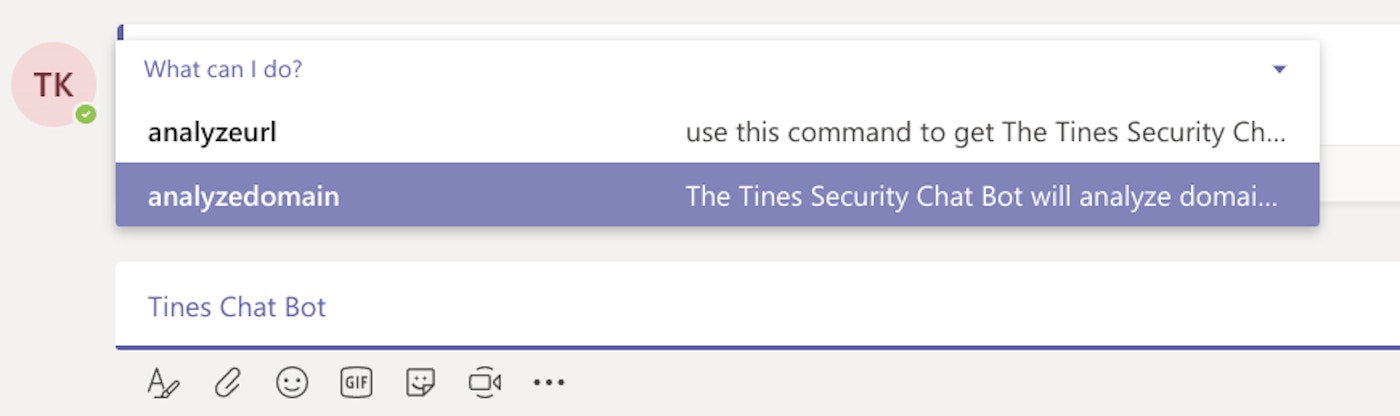Click the Tines Chat Bot text in compose box
The image size is (1400, 416).
pos(237,307)
